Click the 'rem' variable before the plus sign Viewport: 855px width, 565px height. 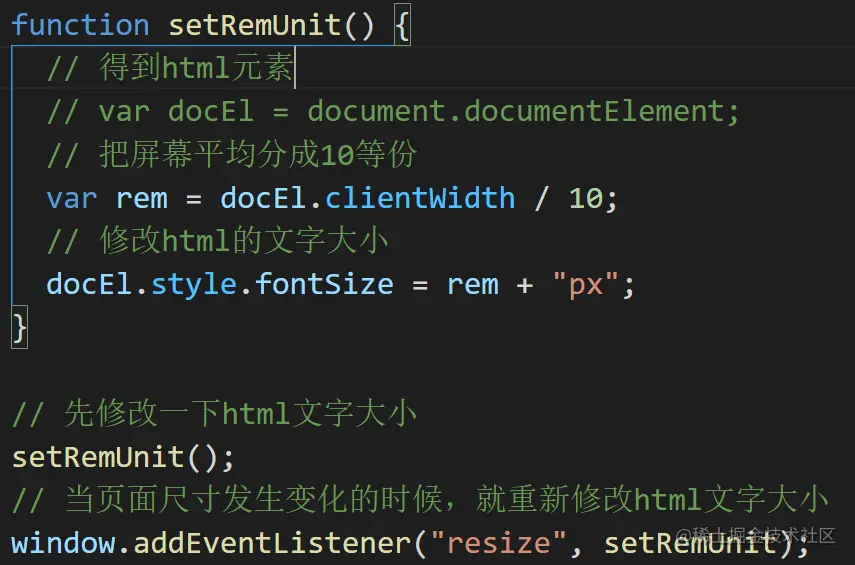coord(473,286)
